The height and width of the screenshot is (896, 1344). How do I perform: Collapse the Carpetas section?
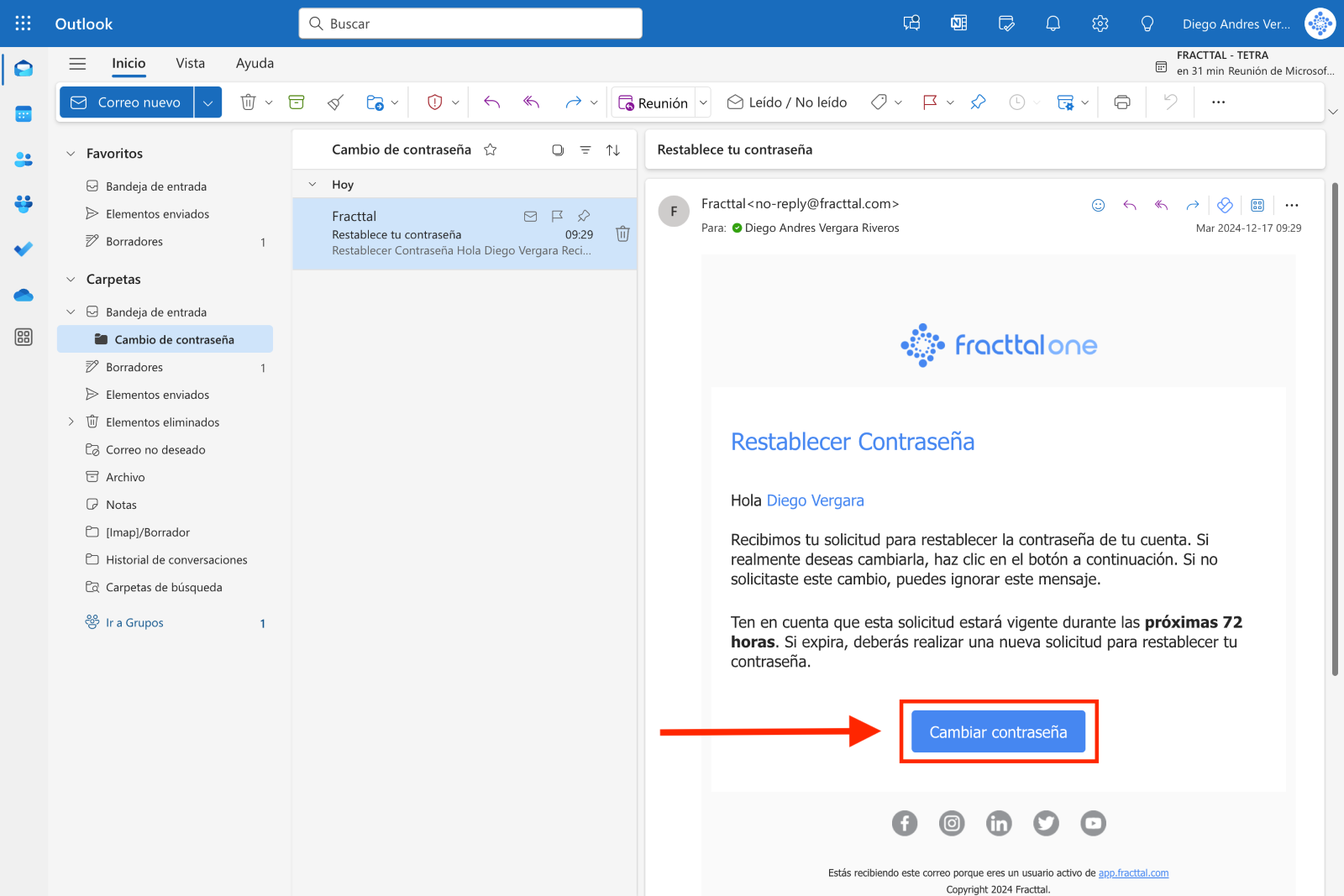(x=71, y=280)
